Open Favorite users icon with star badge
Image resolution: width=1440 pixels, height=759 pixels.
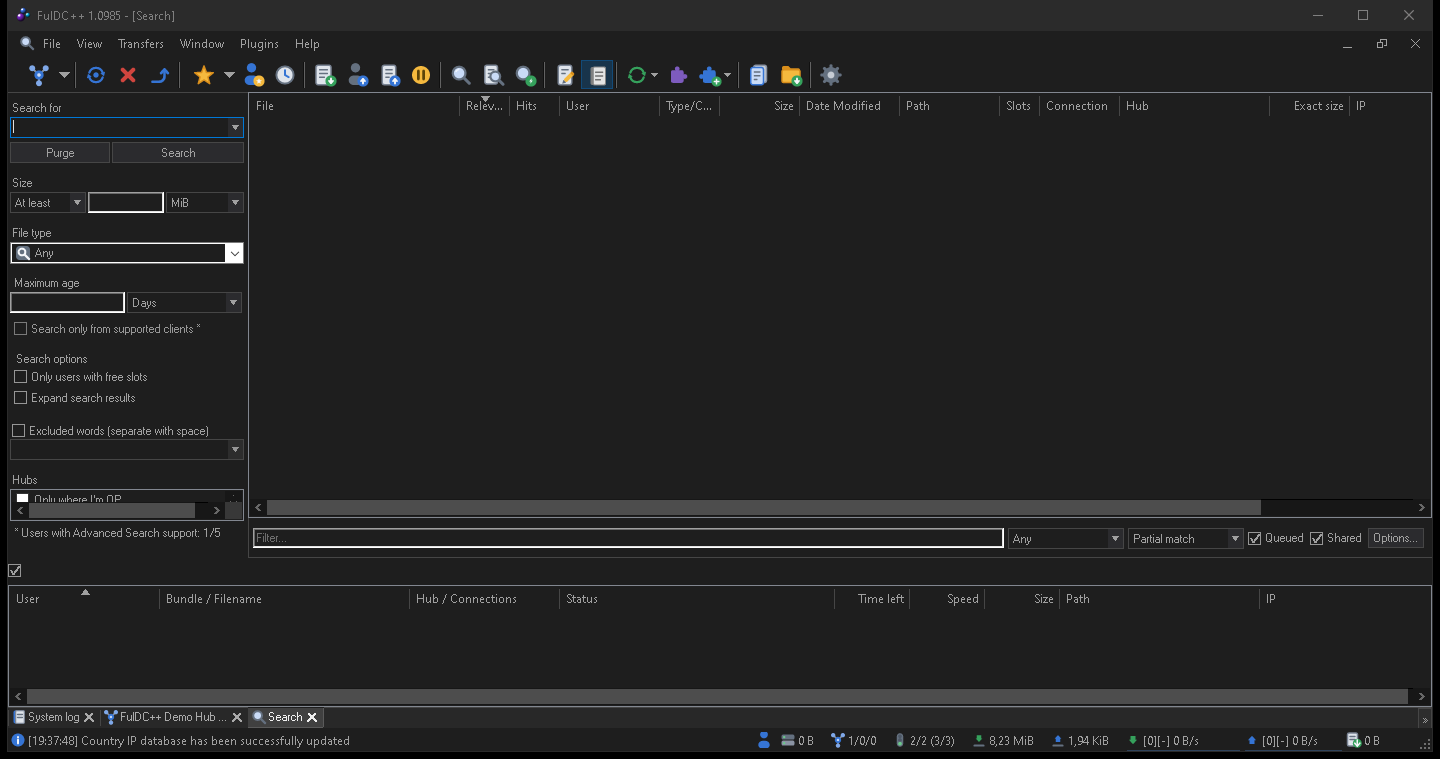(254, 75)
